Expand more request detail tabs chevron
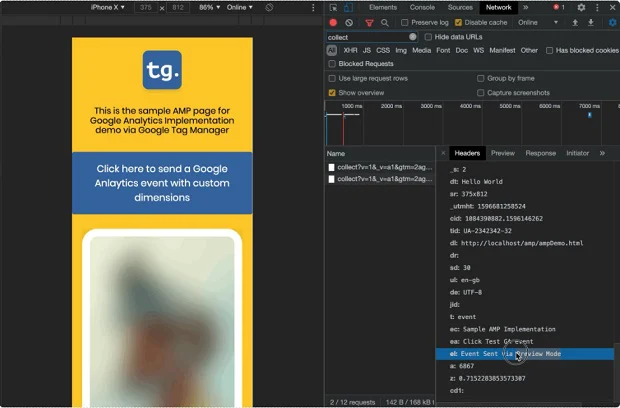620x408 pixels. [602, 153]
